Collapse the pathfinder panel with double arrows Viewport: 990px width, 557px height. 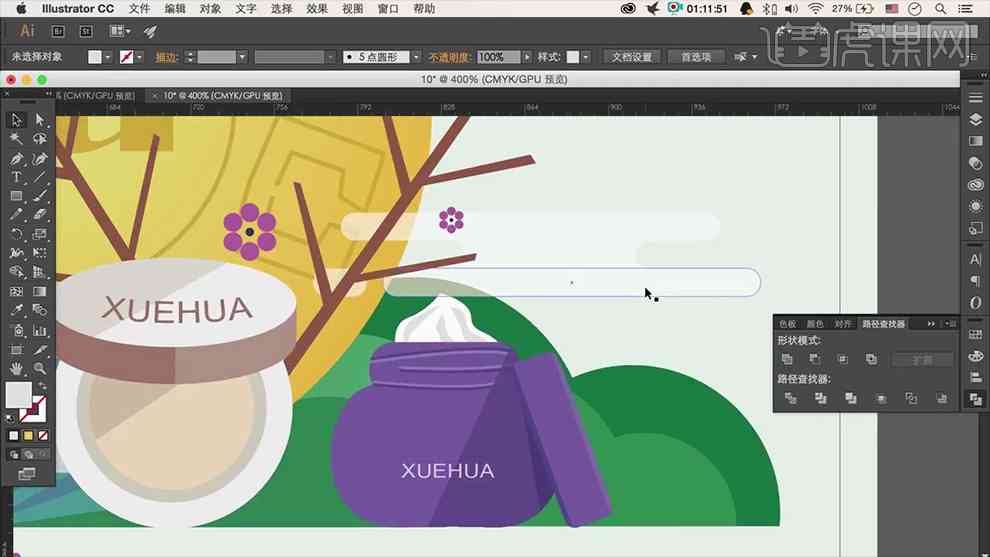click(x=931, y=324)
